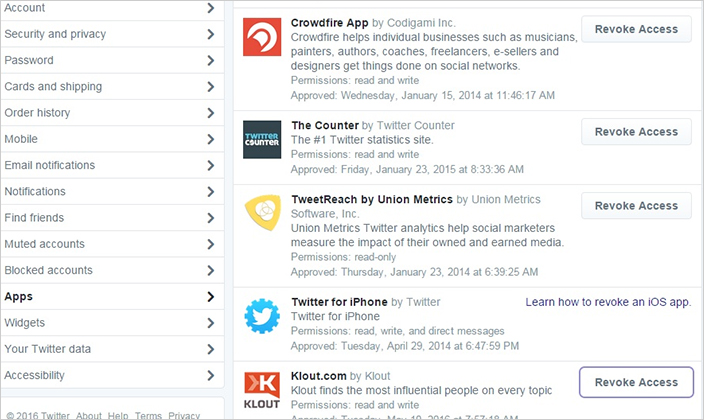Click the Crowdfire App logo icon

(x=262, y=38)
